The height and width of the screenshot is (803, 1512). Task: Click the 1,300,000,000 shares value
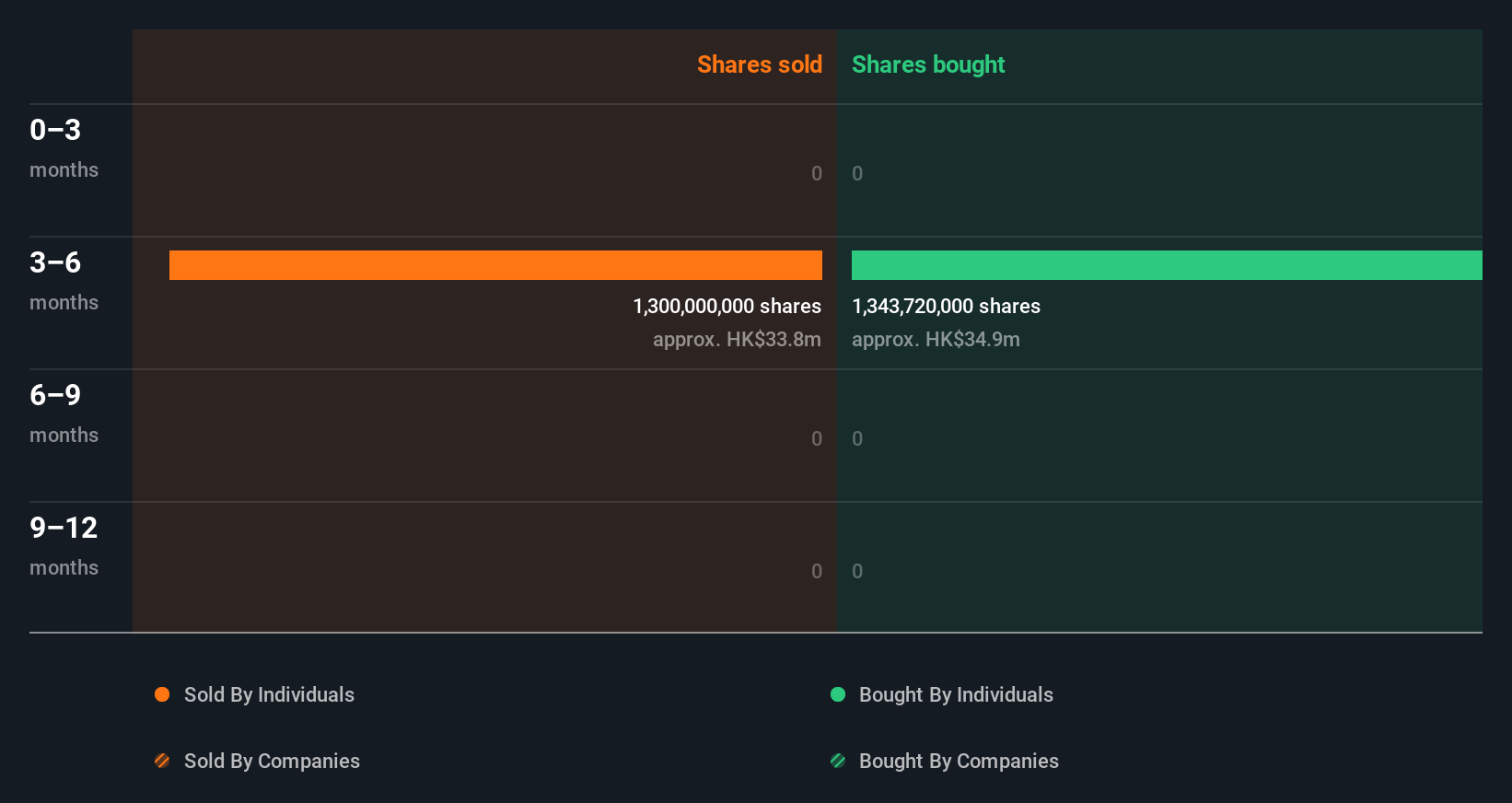[x=727, y=306]
